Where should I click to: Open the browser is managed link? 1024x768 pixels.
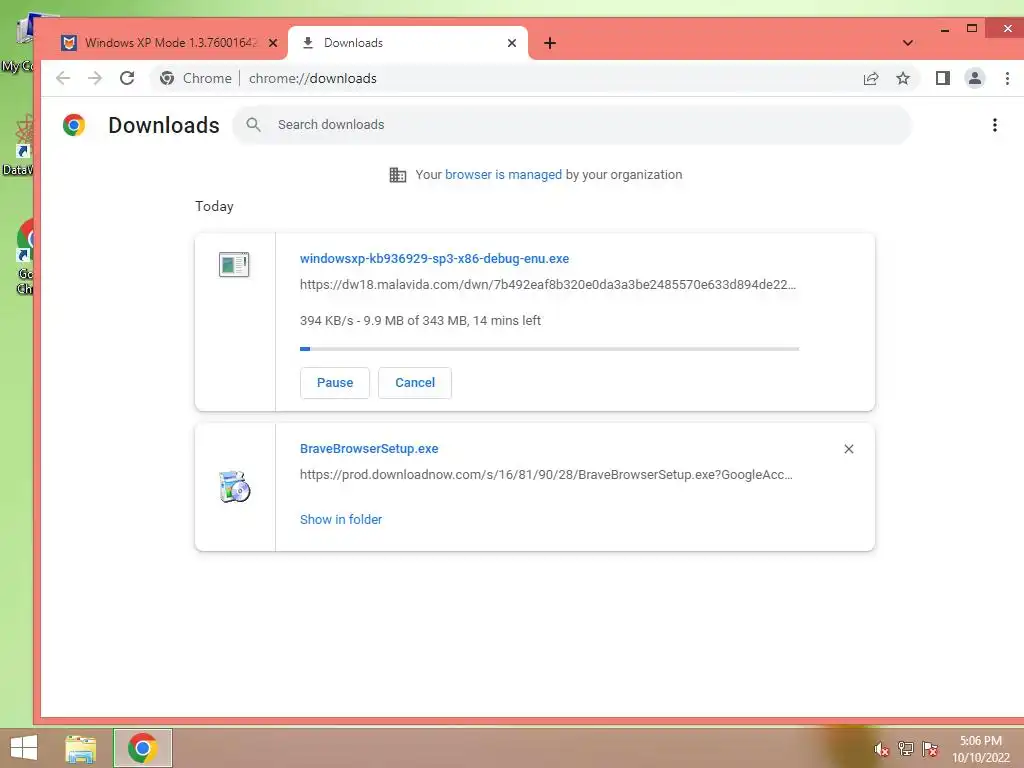[503, 174]
